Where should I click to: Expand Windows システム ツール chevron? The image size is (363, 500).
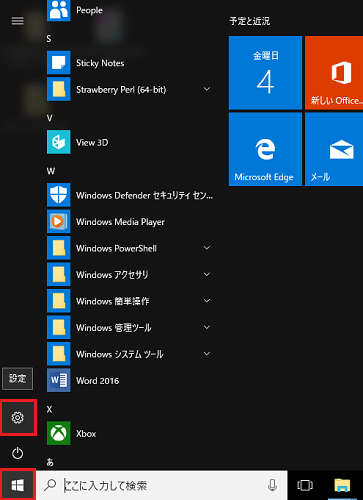click(207, 354)
